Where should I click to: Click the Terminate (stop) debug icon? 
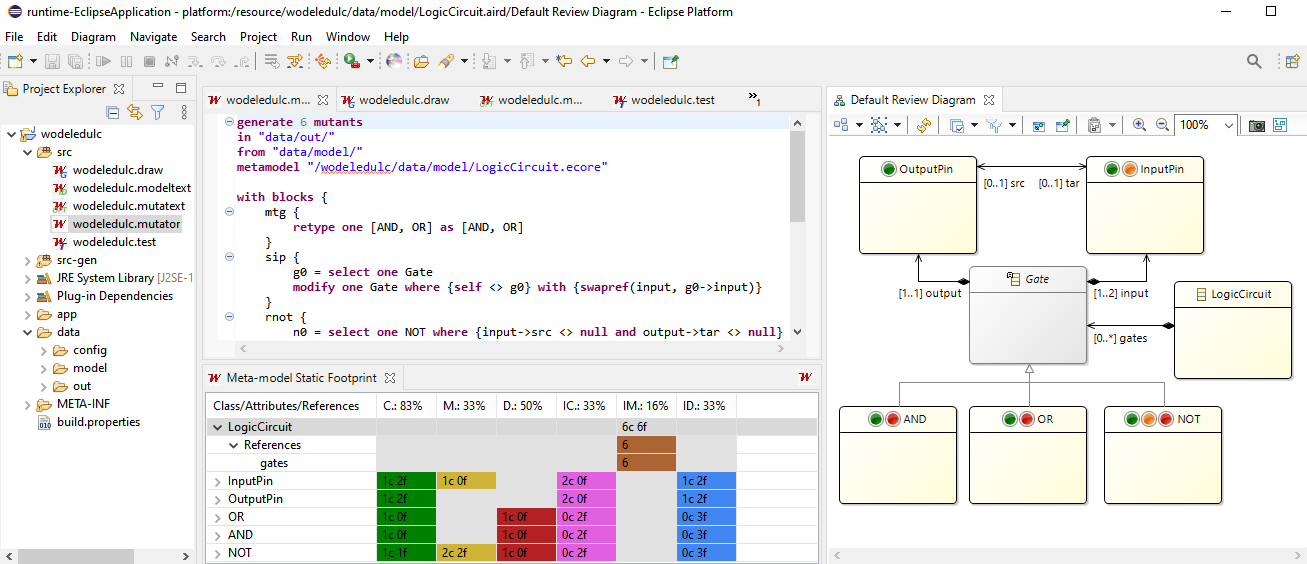pyautogui.click(x=149, y=61)
